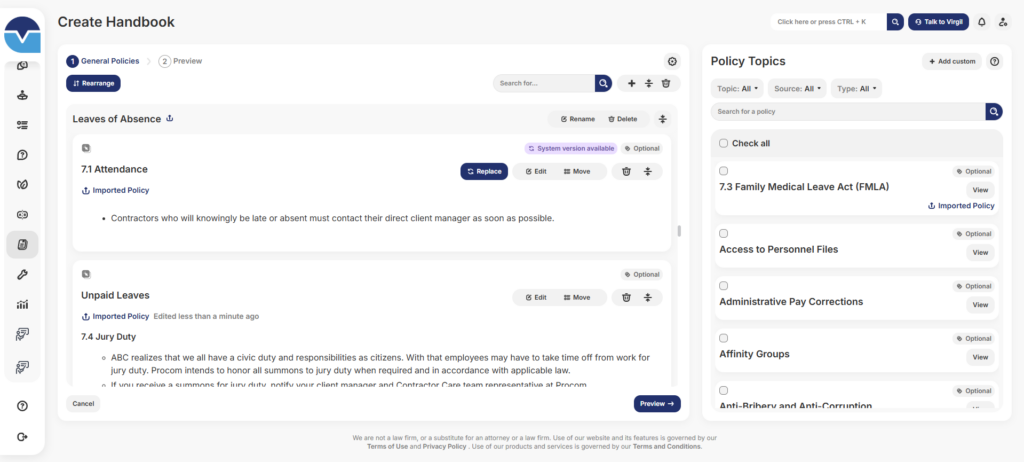Screen dimensions: 1024x462
Task: Click the user account icon in header
Action: [1003, 21]
